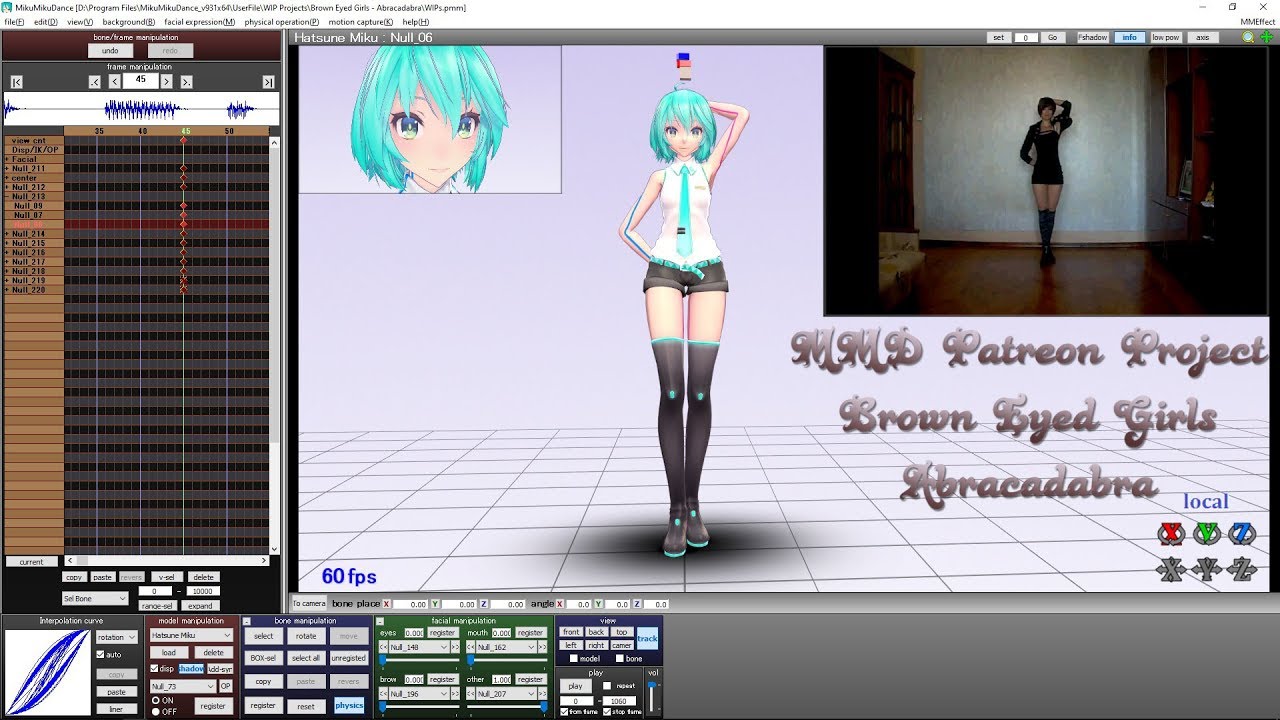The width and height of the screenshot is (1280, 720).
Task: Click the red X rotation axis handle
Action: pyautogui.click(x=1171, y=533)
